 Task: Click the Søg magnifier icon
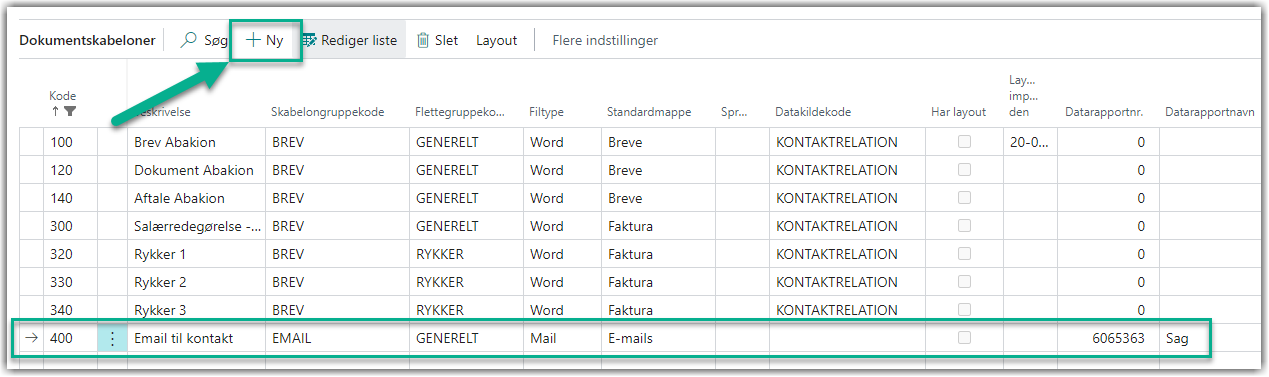(x=189, y=41)
